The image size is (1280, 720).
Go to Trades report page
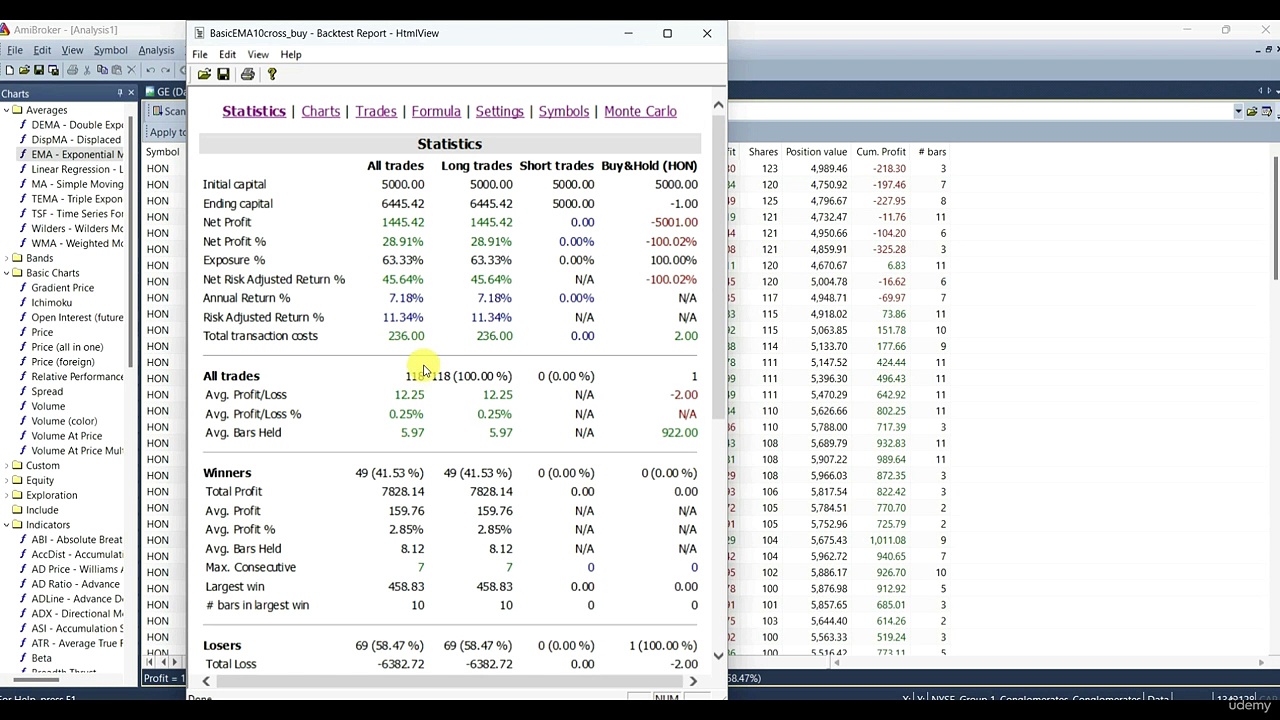click(x=376, y=111)
